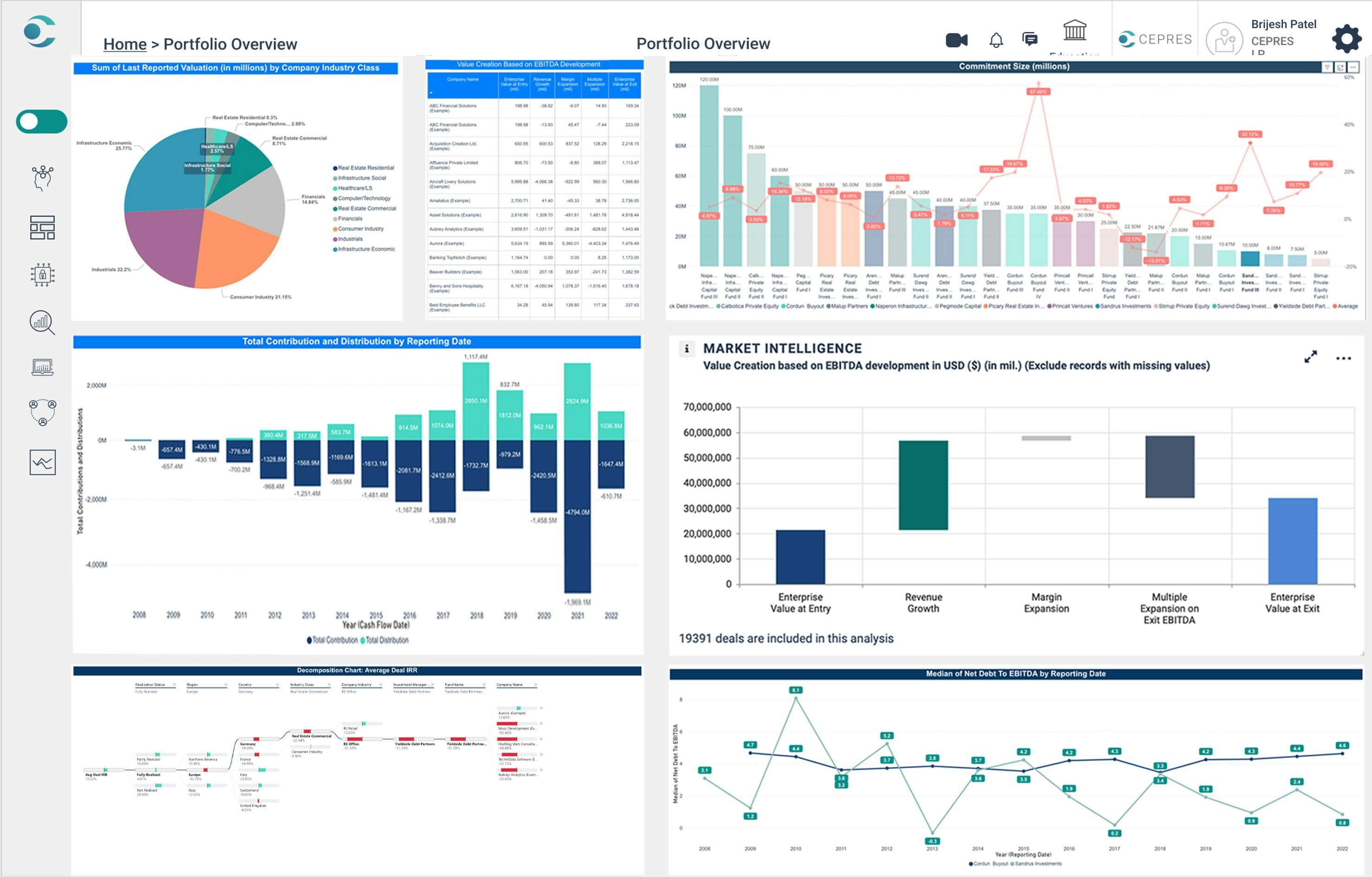Viewport: 1372px width, 877px height.
Task: Remove the Industry Class level
Action: (329, 684)
